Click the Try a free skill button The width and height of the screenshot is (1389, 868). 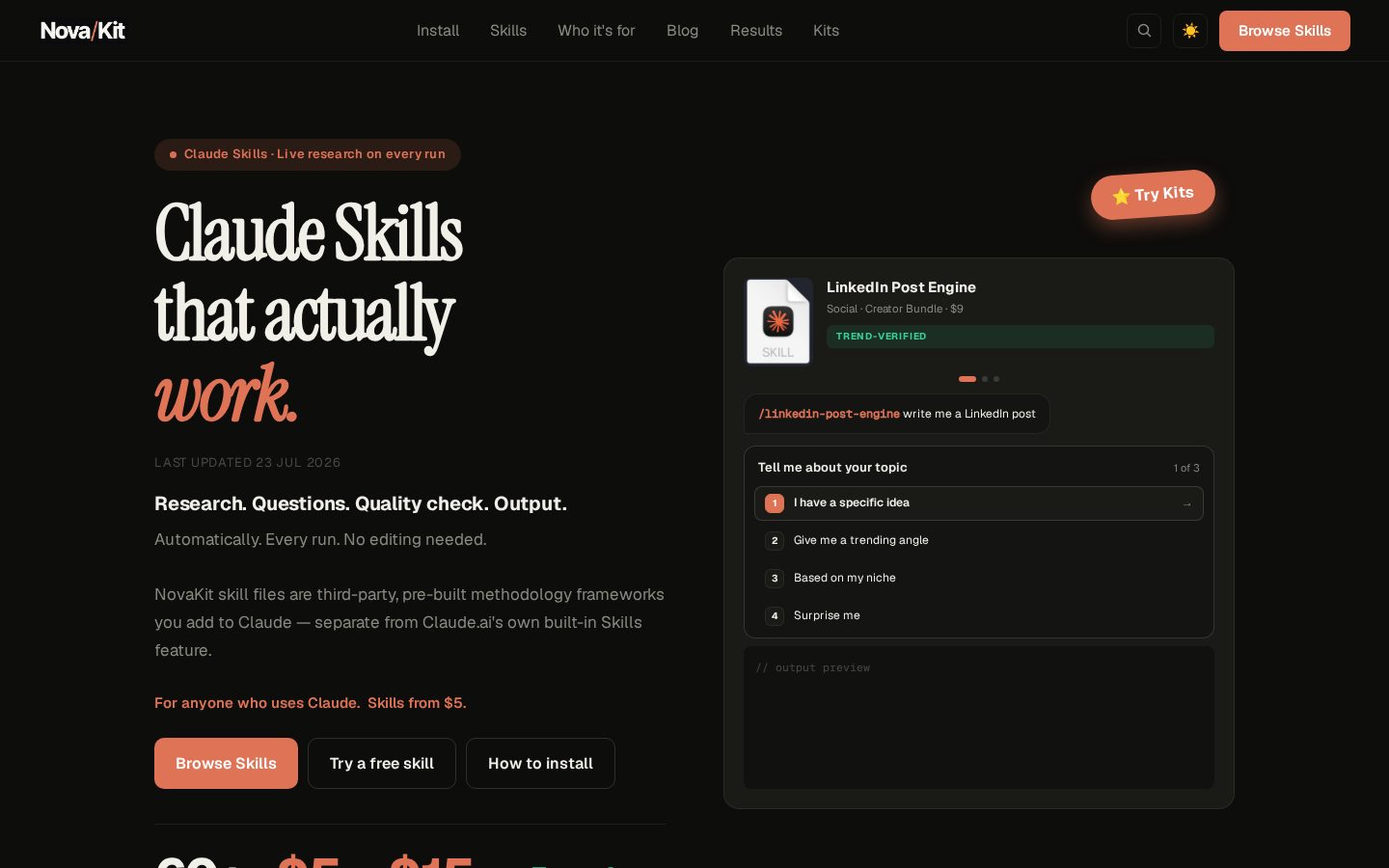click(382, 763)
